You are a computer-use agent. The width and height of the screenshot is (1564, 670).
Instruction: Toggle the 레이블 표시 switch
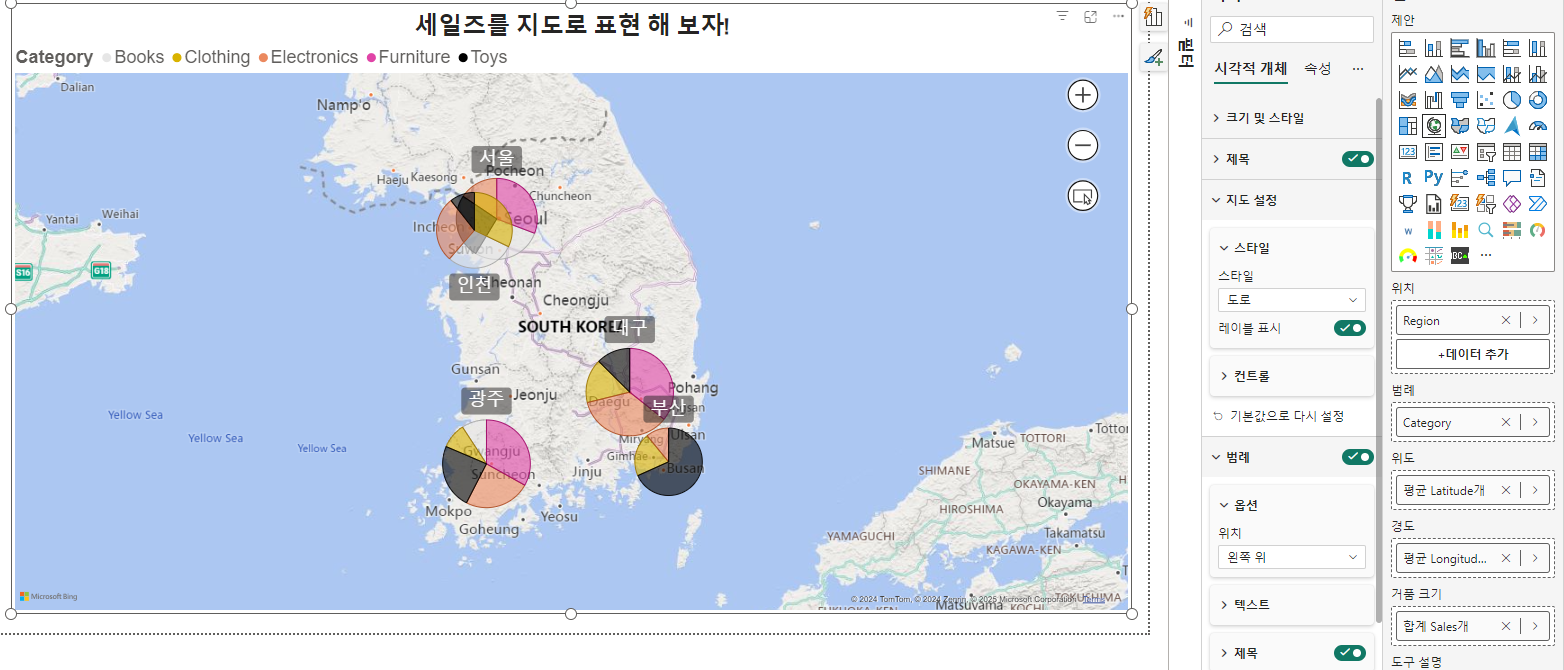[1350, 328]
